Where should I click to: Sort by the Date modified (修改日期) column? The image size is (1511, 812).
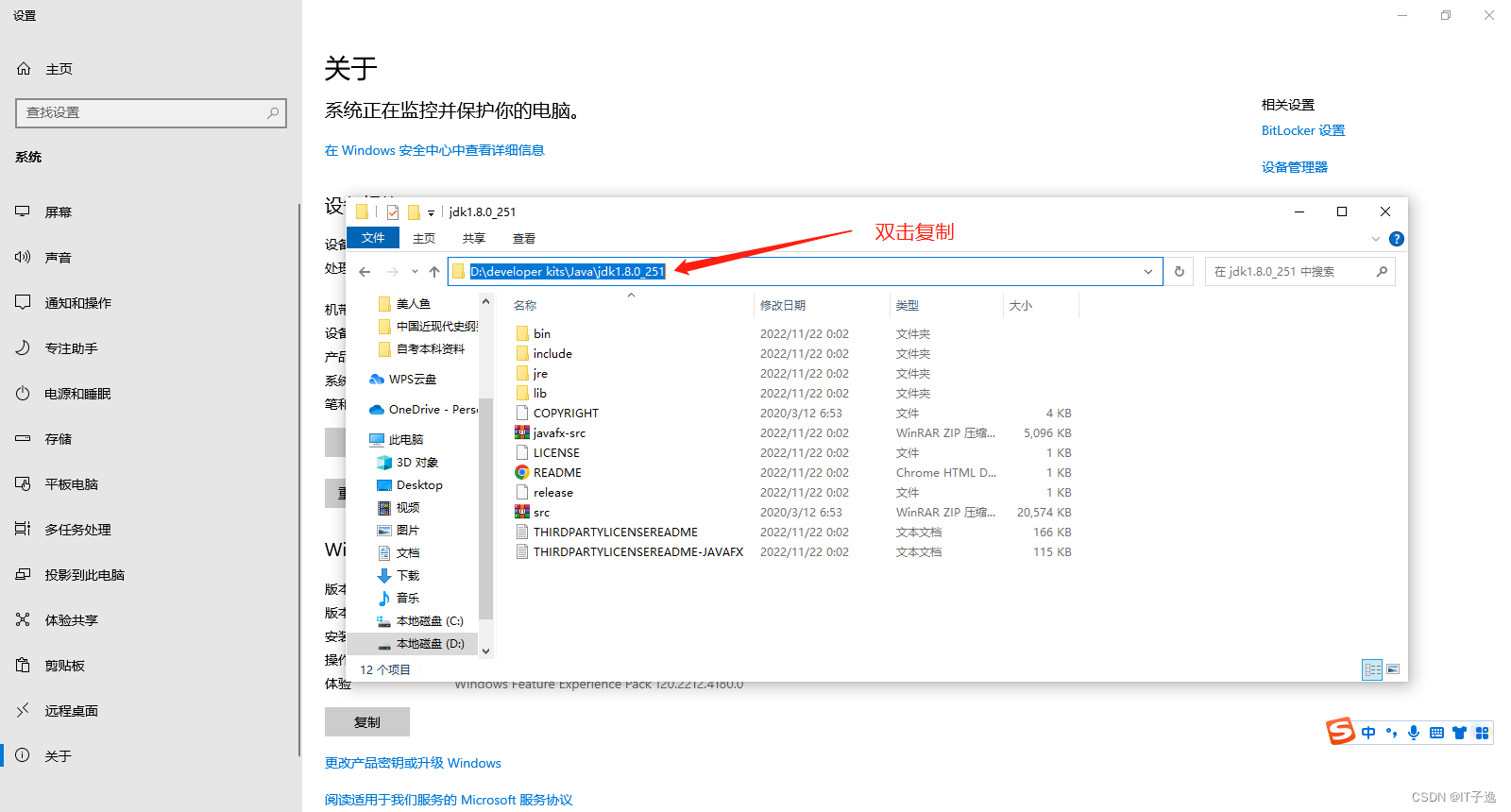[783, 305]
